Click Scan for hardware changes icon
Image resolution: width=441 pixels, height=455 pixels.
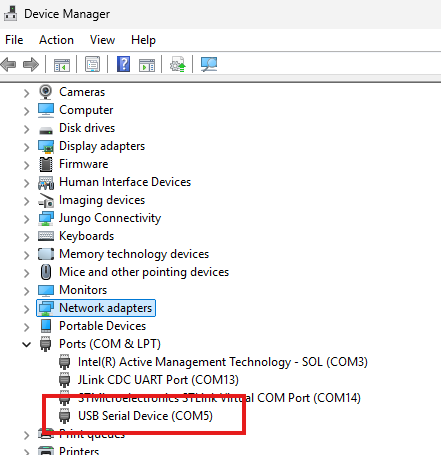tap(209, 64)
